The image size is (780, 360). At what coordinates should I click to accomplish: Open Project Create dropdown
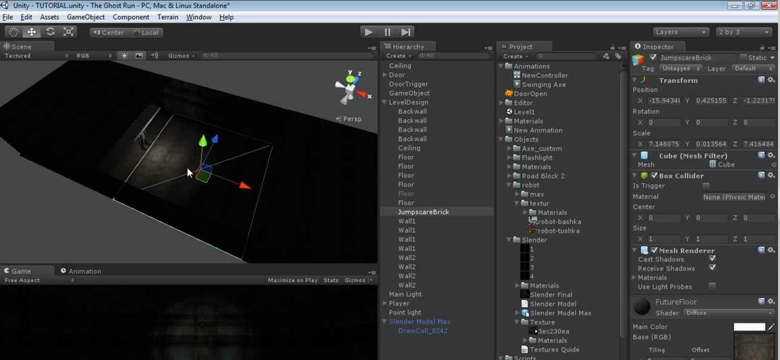pos(515,56)
